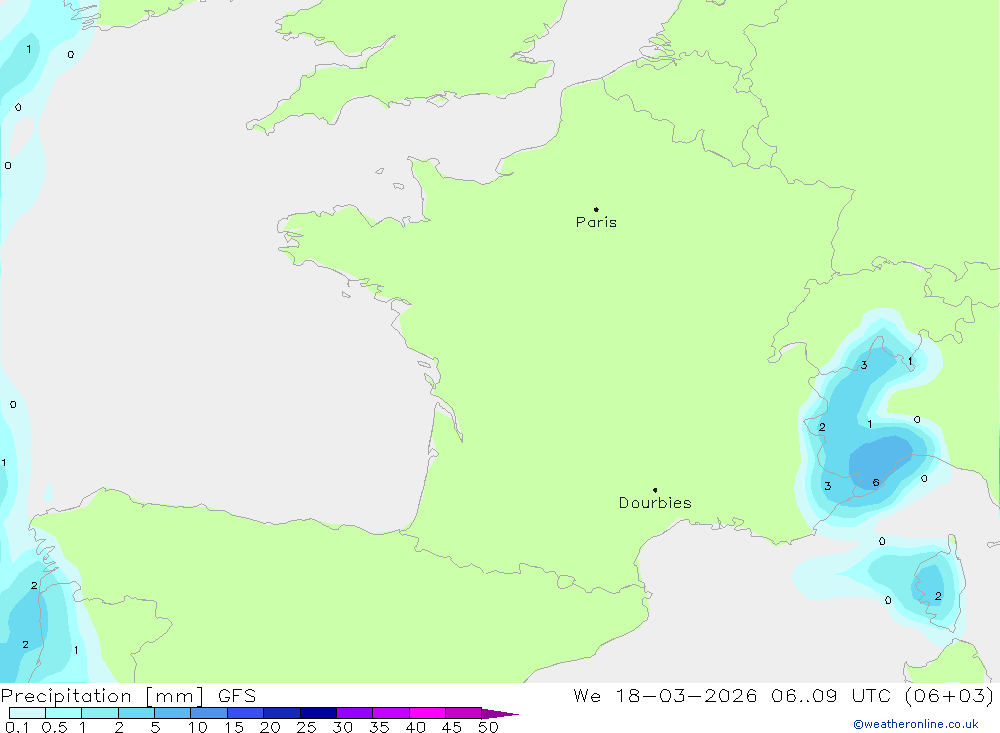Select the legend swatch between 2 and 5
Screen dimensions: 1000x733
136,713
